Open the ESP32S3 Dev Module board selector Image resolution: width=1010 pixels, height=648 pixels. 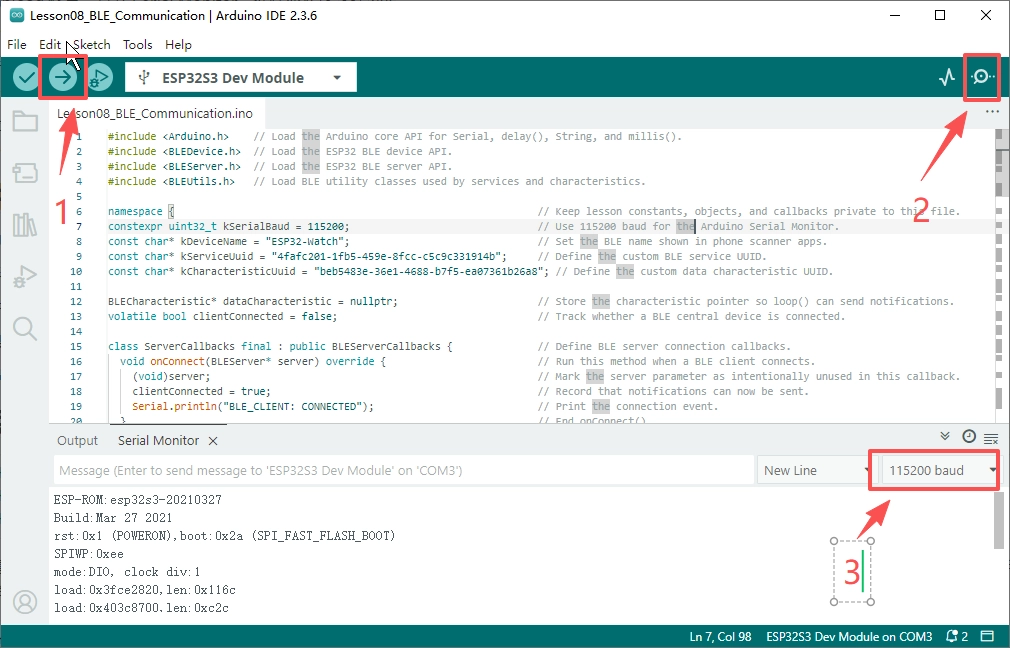240,78
